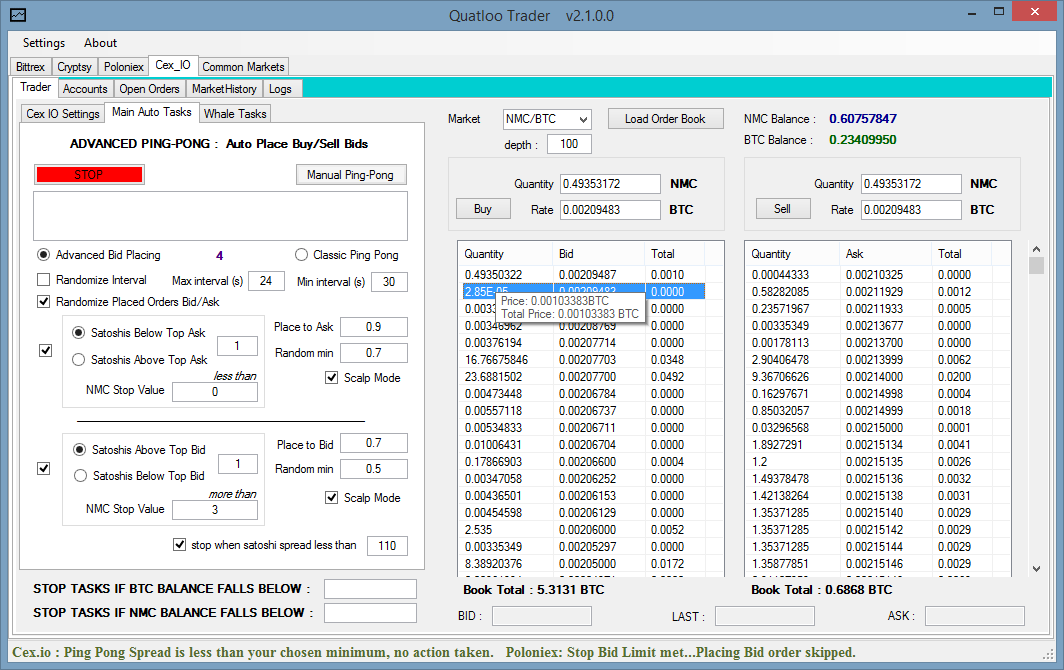This screenshot has width=1064, height=670.
Task: Click the Sell button
Action: click(x=782, y=209)
